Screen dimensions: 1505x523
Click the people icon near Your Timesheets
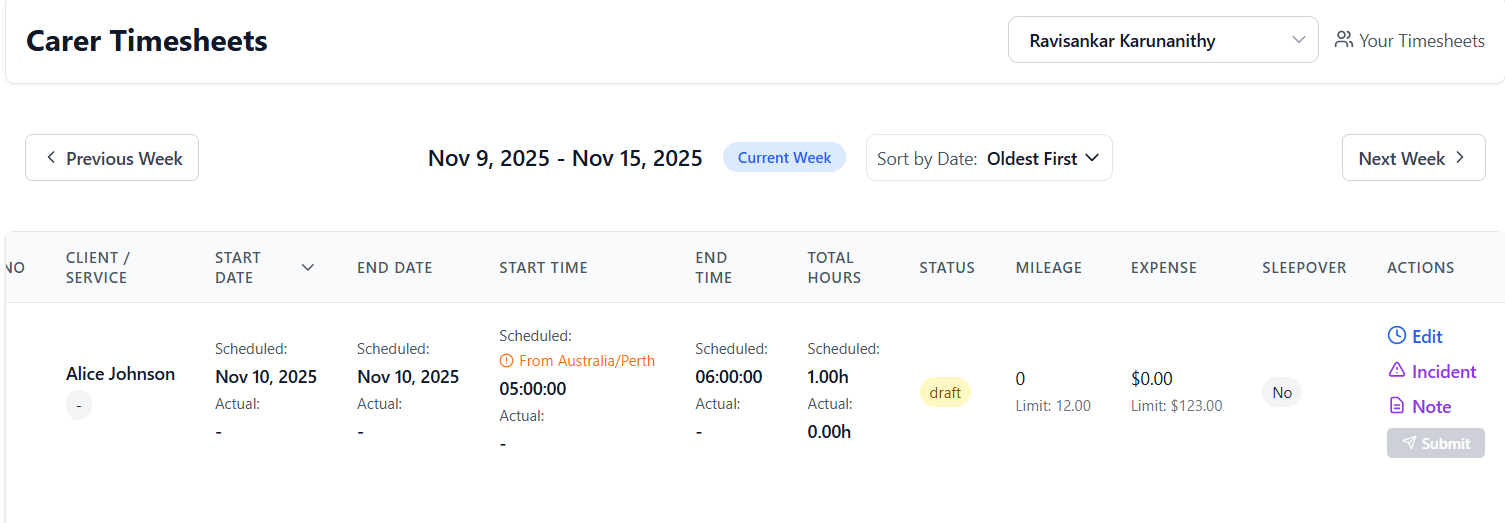coord(1343,40)
